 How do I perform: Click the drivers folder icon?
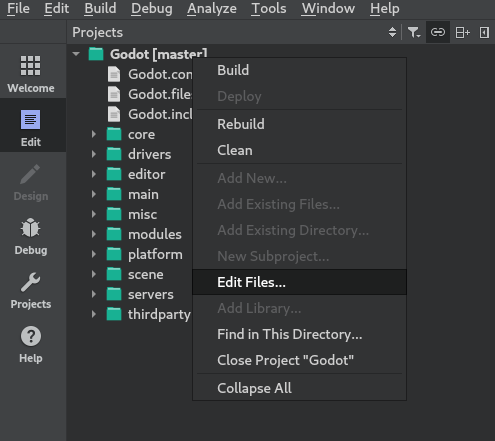coord(114,154)
